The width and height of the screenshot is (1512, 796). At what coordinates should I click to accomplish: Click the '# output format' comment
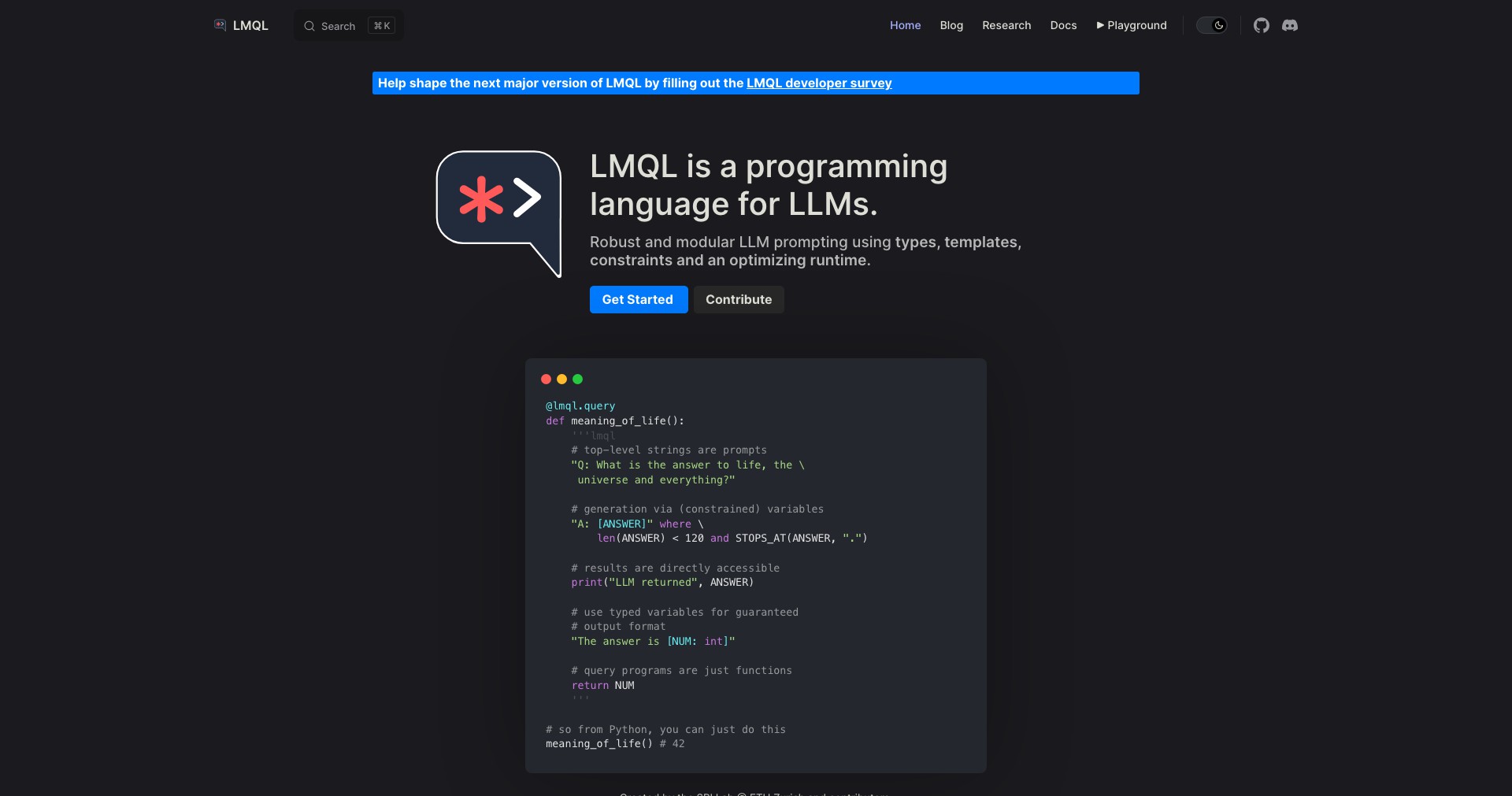[618, 627]
